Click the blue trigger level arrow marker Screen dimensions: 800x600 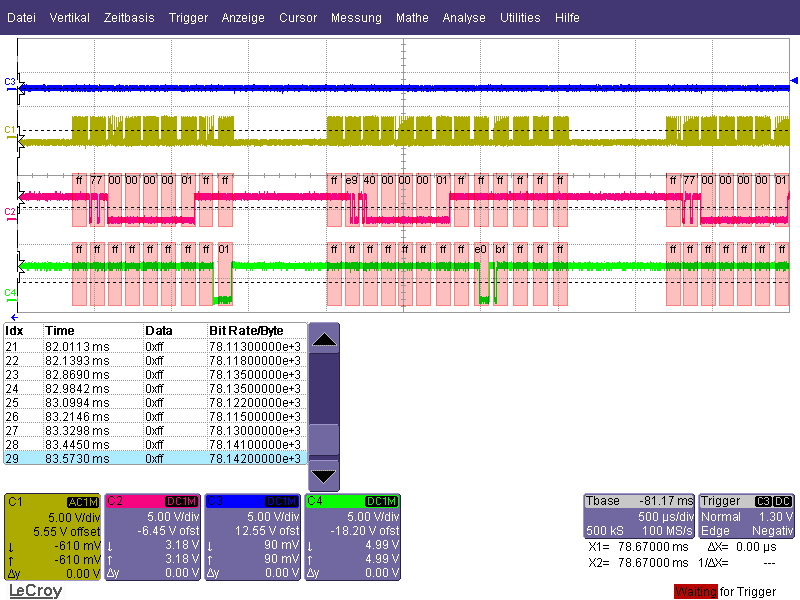click(x=794, y=81)
